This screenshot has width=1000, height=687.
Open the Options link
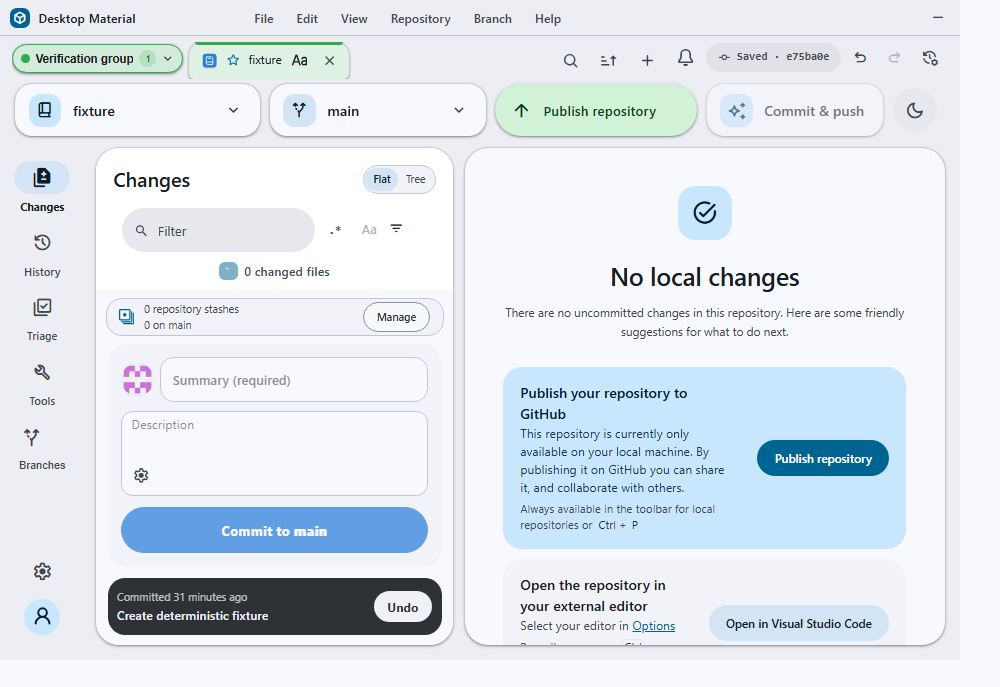pyautogui.click(x=654, y=626)
